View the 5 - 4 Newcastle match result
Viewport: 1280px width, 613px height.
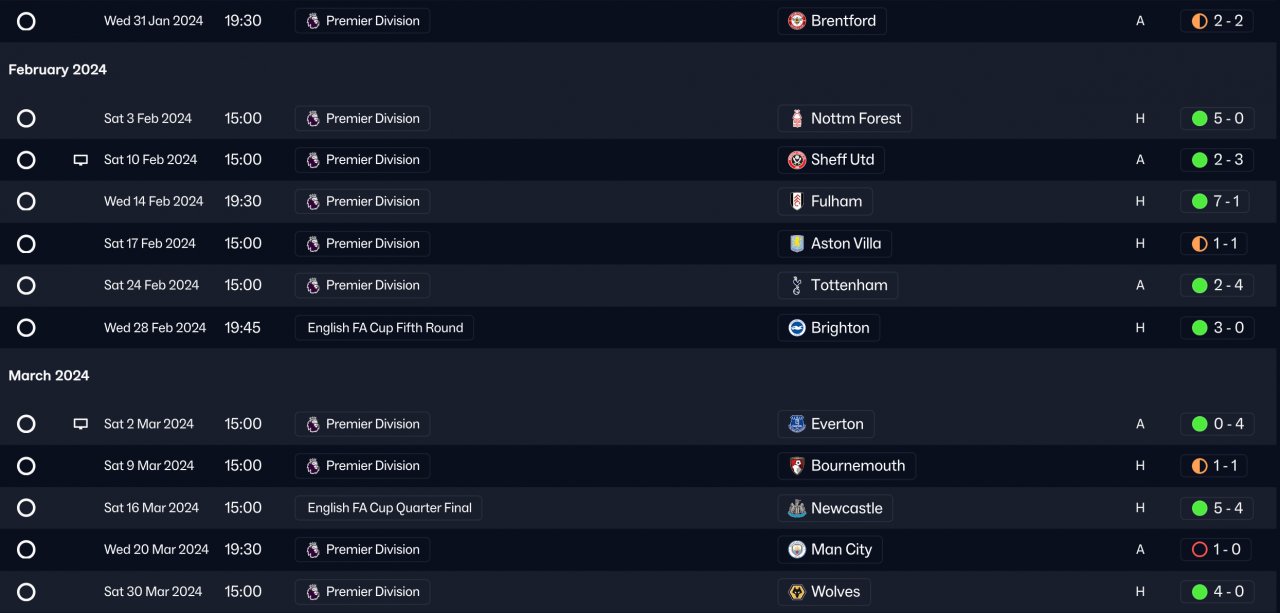pos(1217,508)
